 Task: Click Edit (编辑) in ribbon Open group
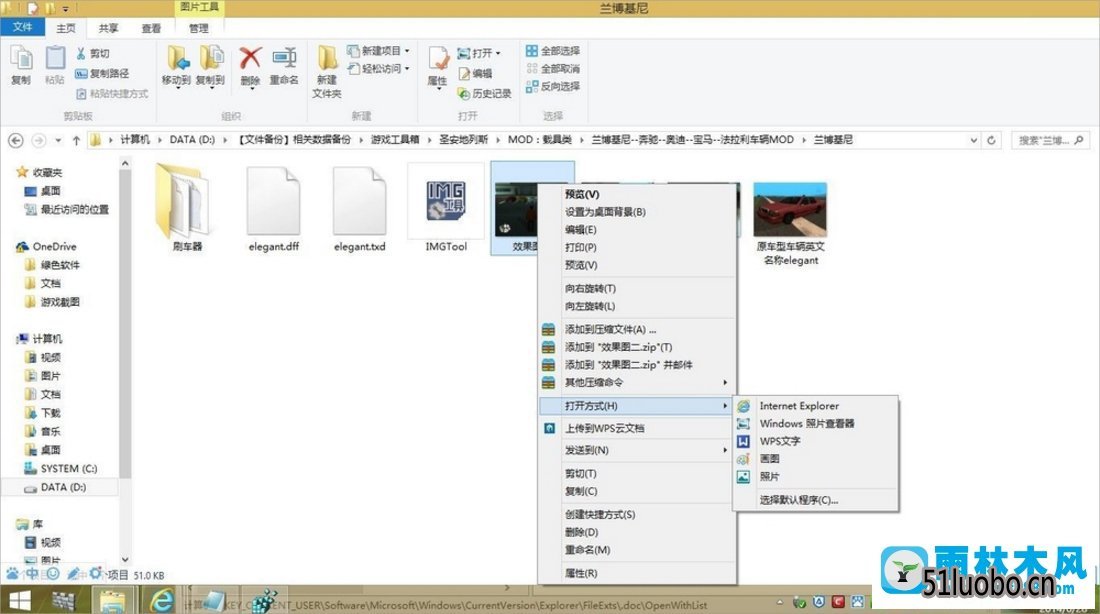coord(475,73)
